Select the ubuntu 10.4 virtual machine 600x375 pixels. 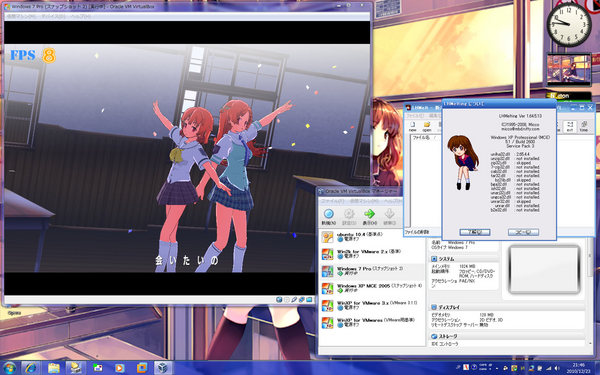coord(372,237)
